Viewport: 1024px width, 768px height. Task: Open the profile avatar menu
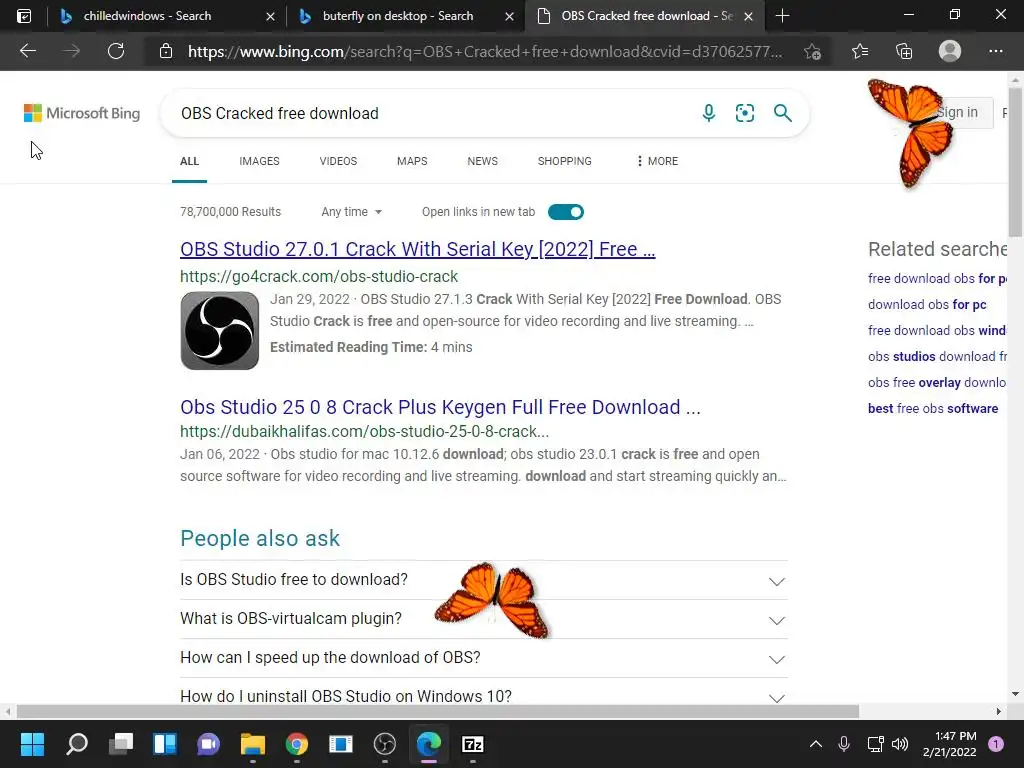coord(950,51)
